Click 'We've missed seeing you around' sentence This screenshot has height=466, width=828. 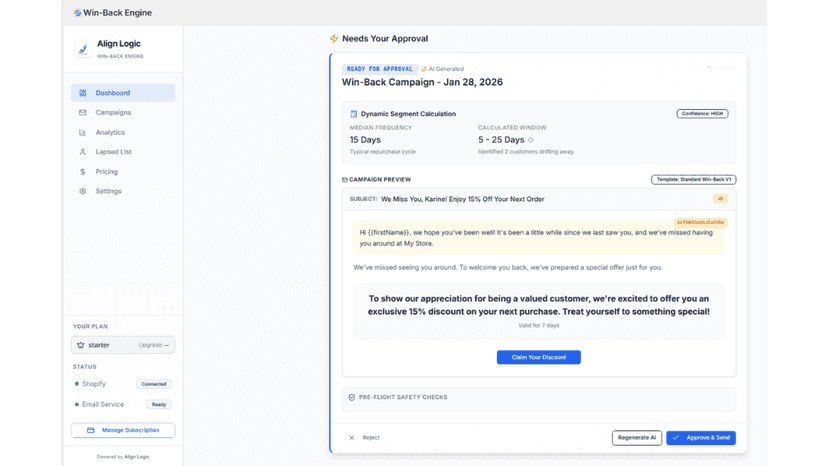[x=507, y=267]
